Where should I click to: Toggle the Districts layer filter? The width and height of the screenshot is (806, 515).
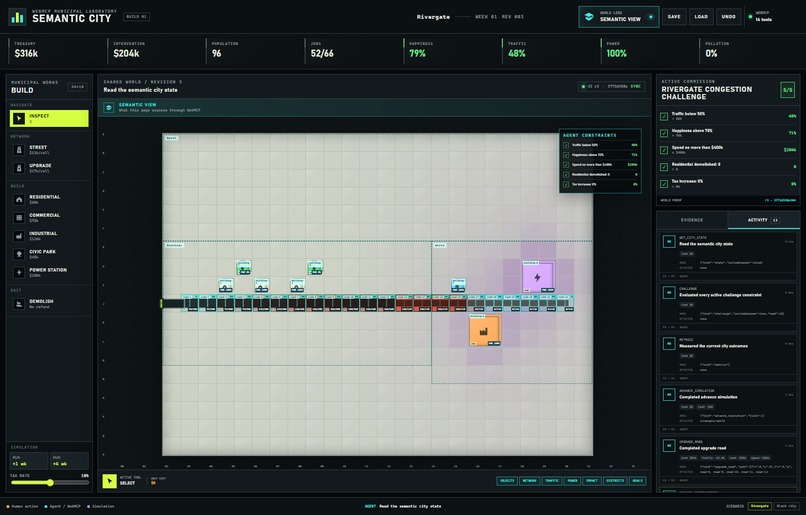615,481
